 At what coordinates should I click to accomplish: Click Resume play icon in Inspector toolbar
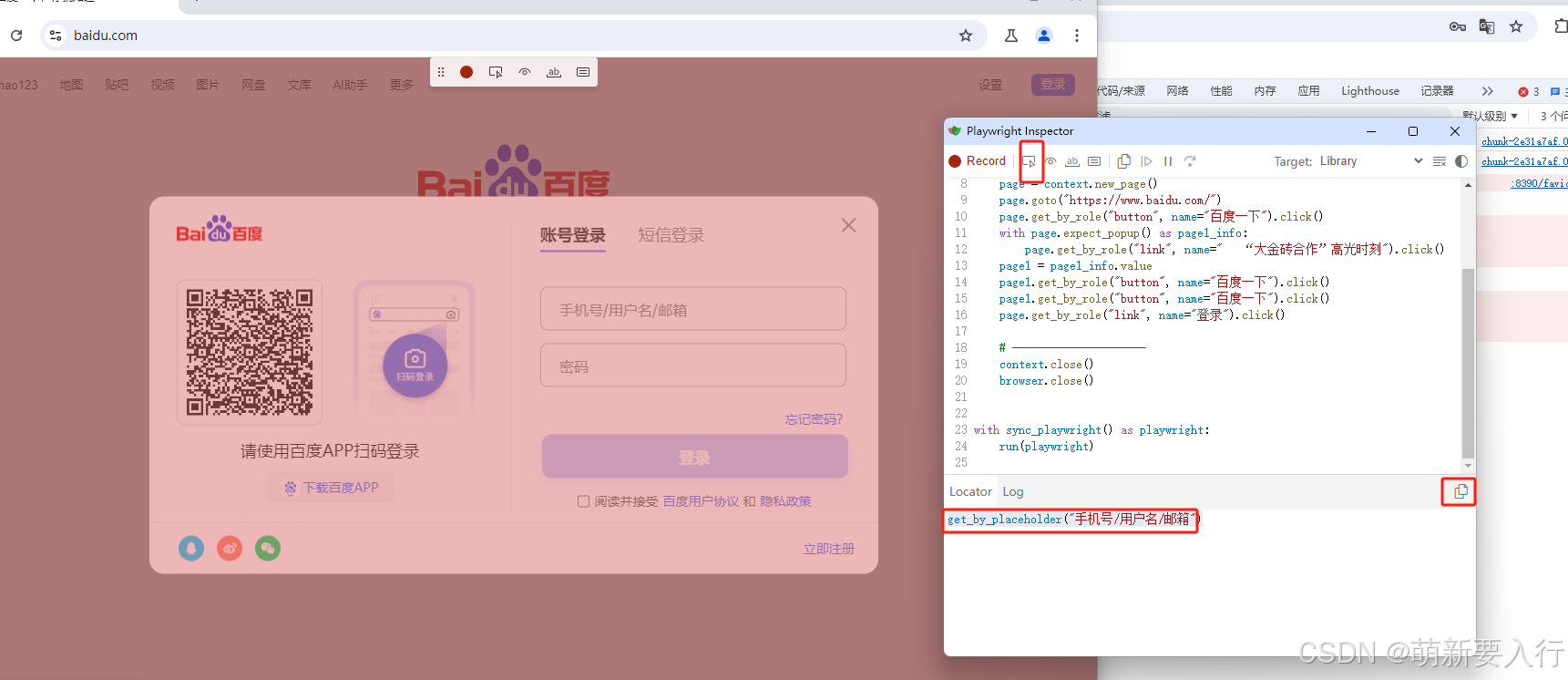click(1146, 161)
